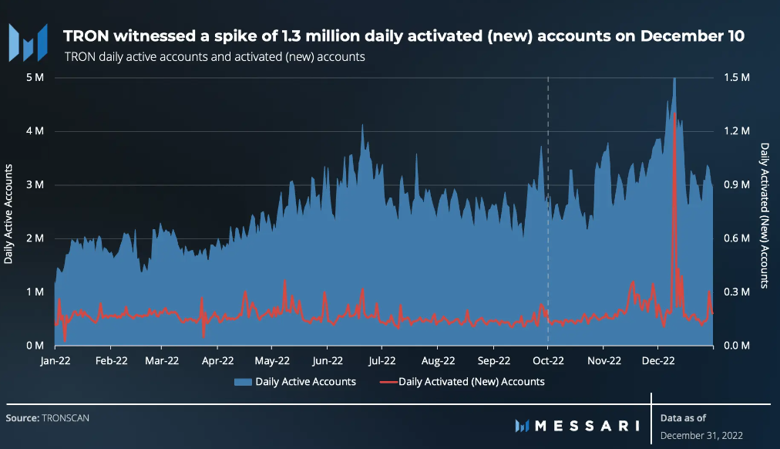Click the chart headline about 1.3 million spike

tap(403, 36)
